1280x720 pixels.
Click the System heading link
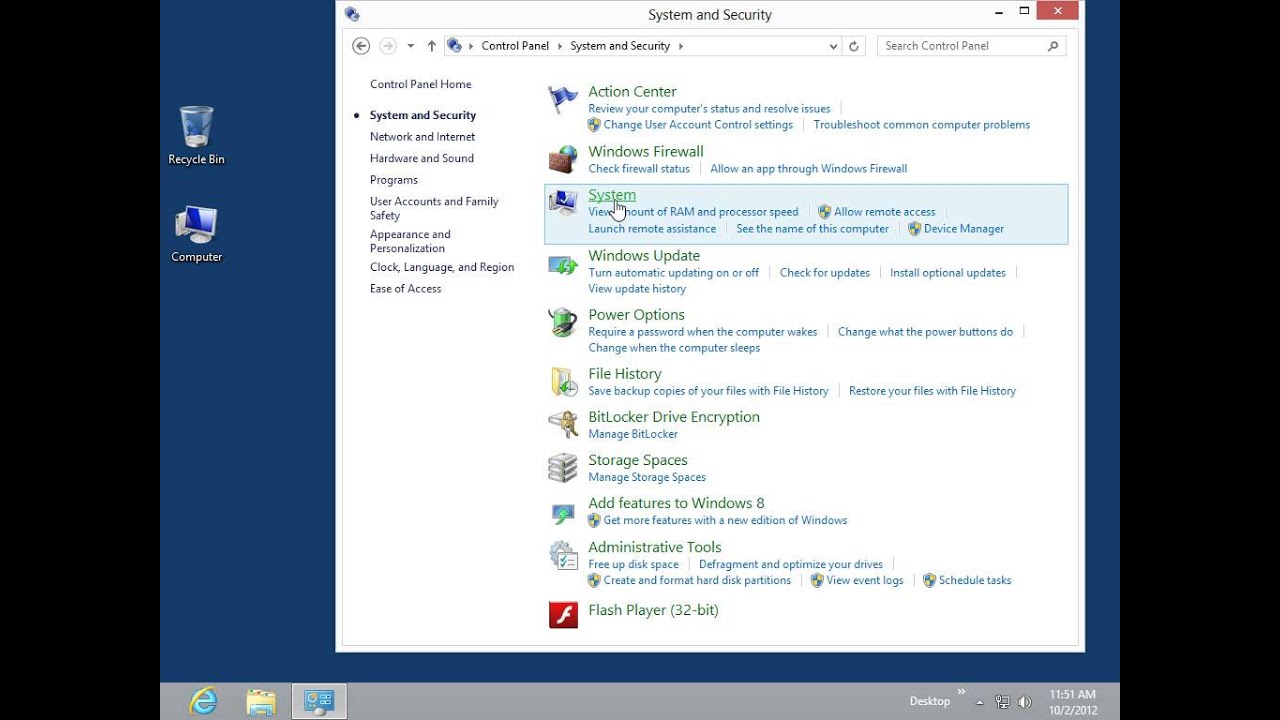(612, 195)
